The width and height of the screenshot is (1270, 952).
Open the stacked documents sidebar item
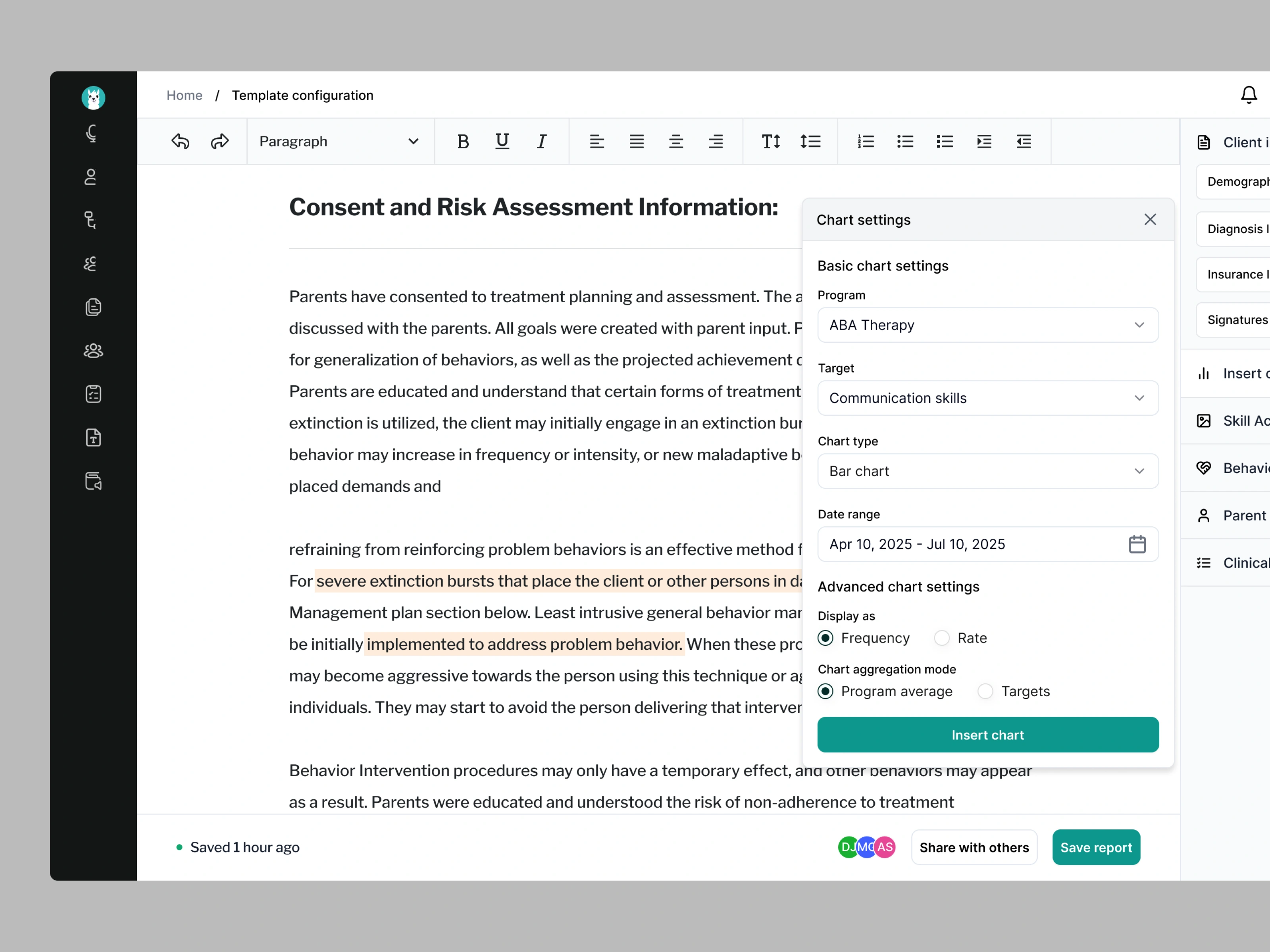pyautogui.click(x=93, y=307)
